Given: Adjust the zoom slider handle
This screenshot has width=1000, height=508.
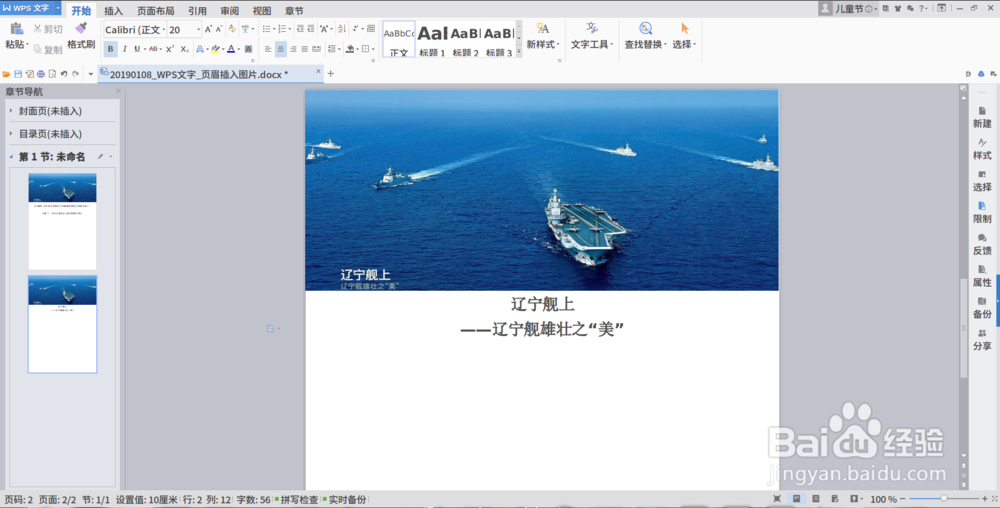Looking at the screenshot, I should click(944, 498).
